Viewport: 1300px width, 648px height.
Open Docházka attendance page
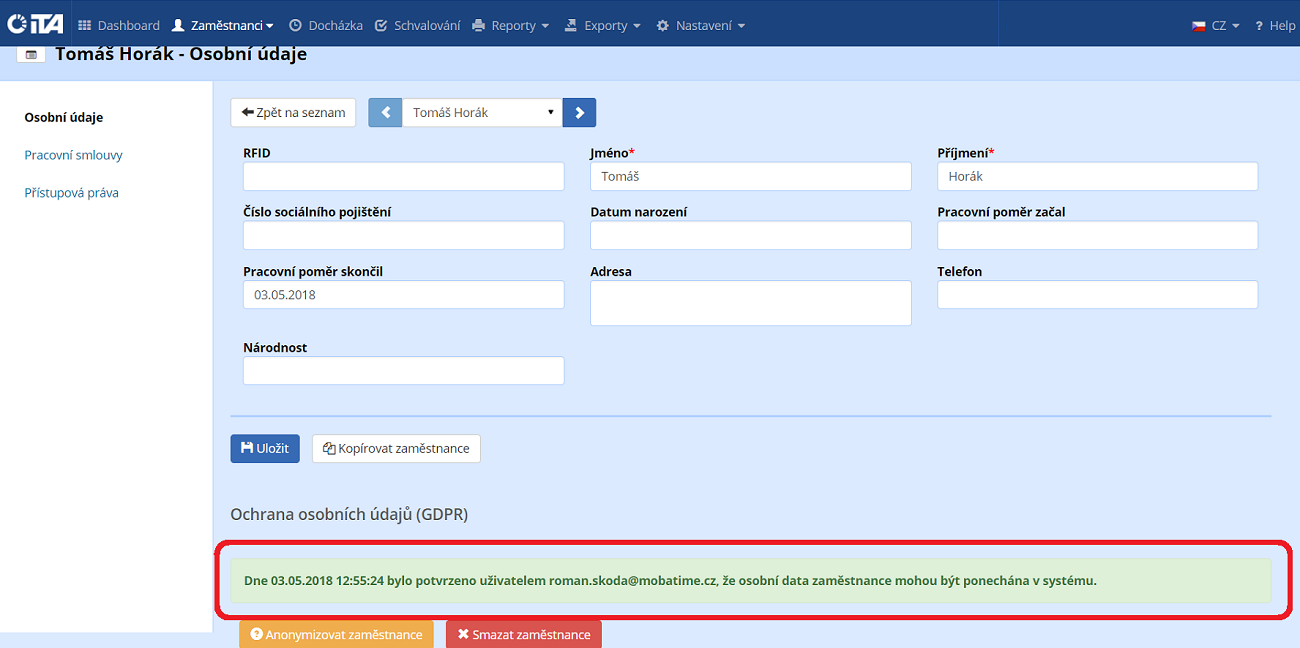click(x=326, y=26)
